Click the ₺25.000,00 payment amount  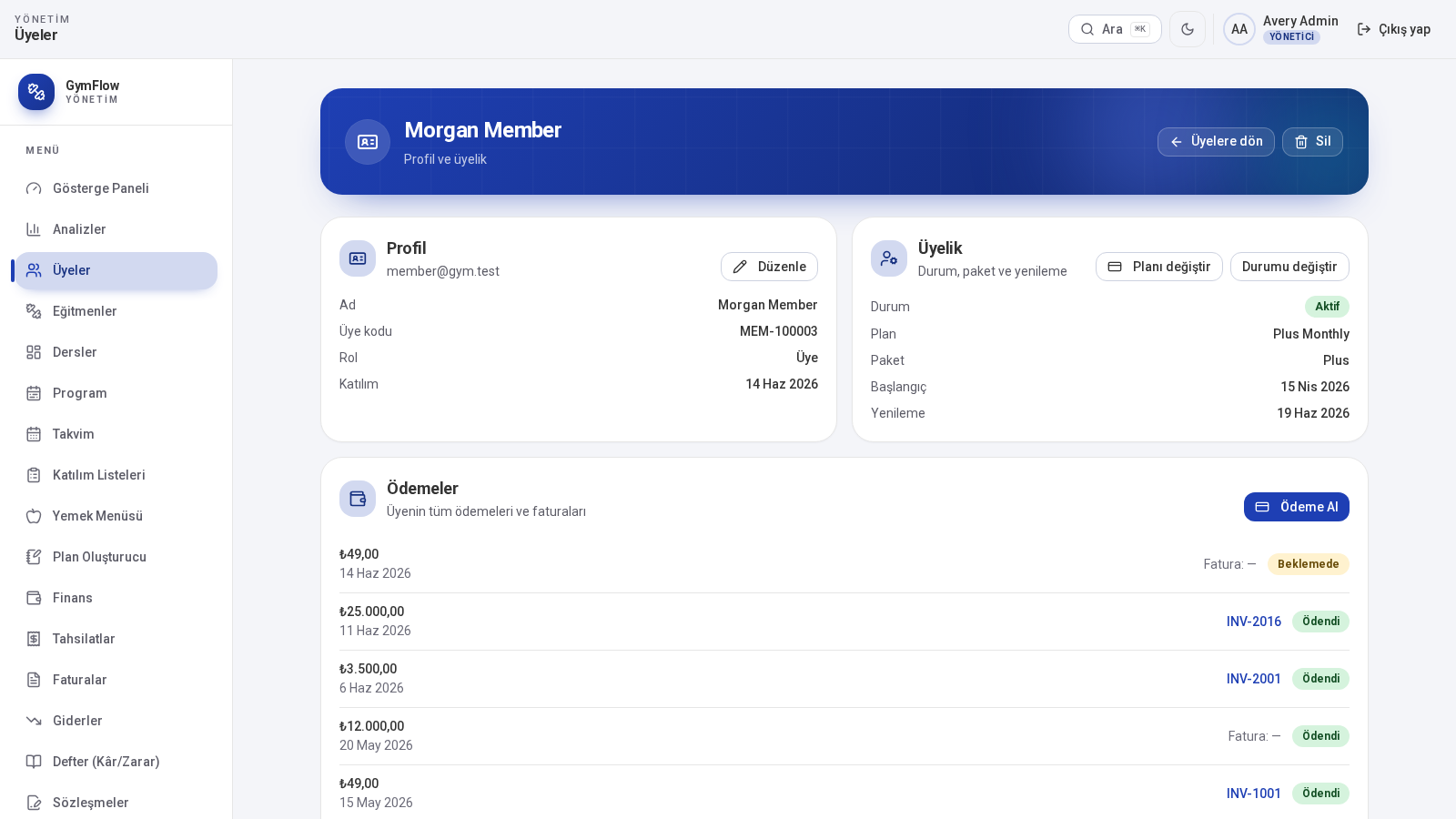pyautogui.click(x=371, y=612)
